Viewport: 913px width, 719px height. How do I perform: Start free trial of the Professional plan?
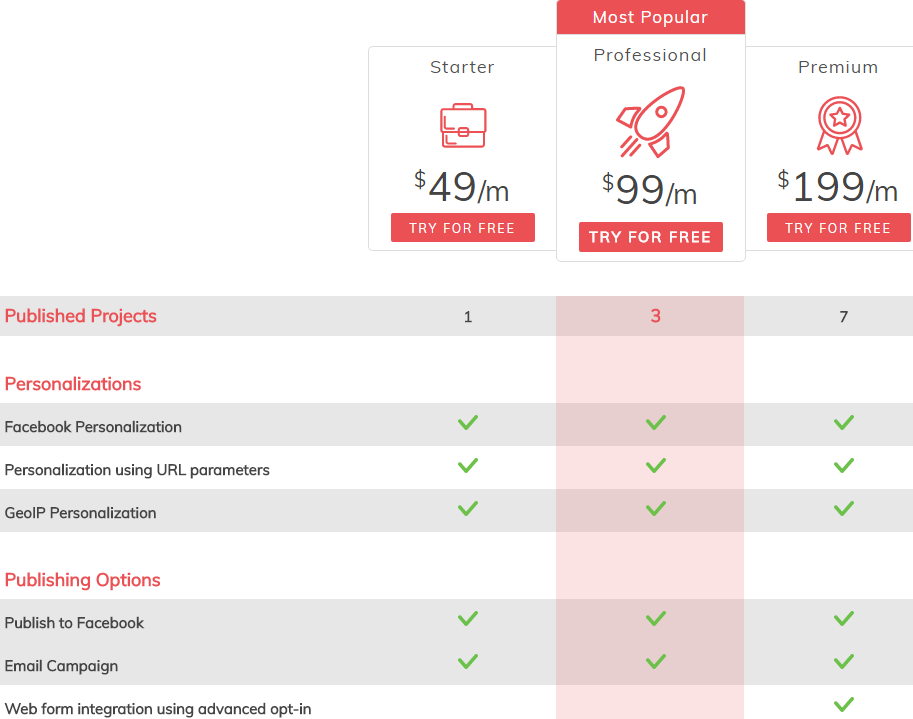pos(651,237)
